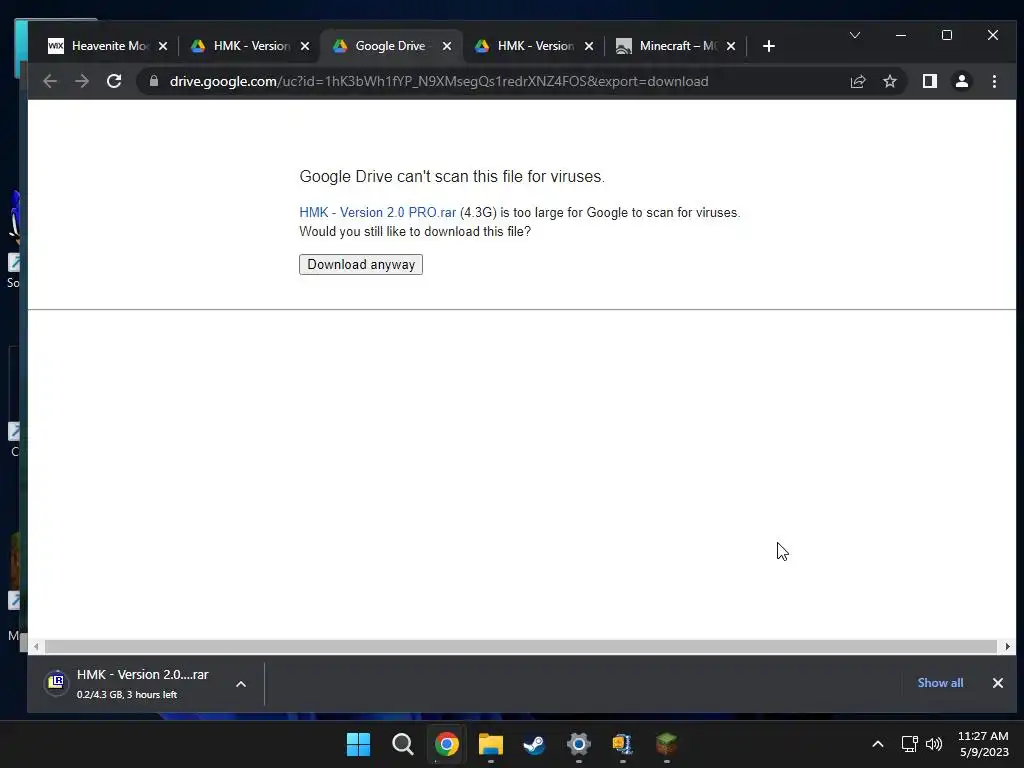
Task: Click the browser back arrow
Action: (x=50, y=81)
